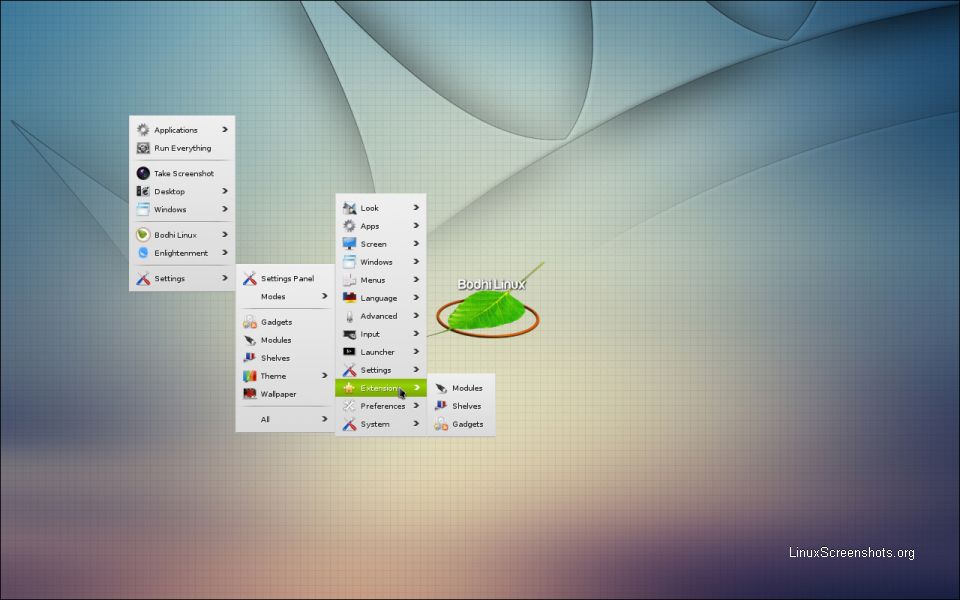Image resolution: width=960 pixels, height=600 pixels.
Task: Select the System menu item
Action: (x=375, y=424)
